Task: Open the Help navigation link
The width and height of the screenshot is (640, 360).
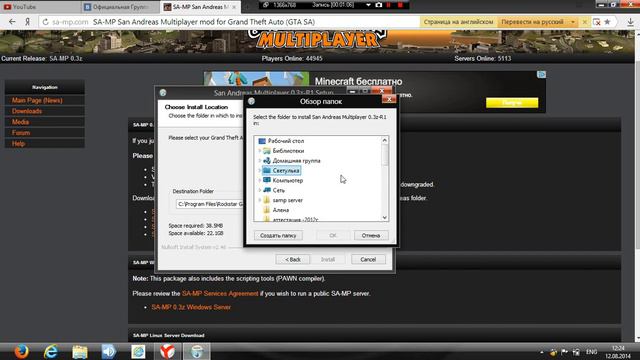Action: click(x=18, y=144)
